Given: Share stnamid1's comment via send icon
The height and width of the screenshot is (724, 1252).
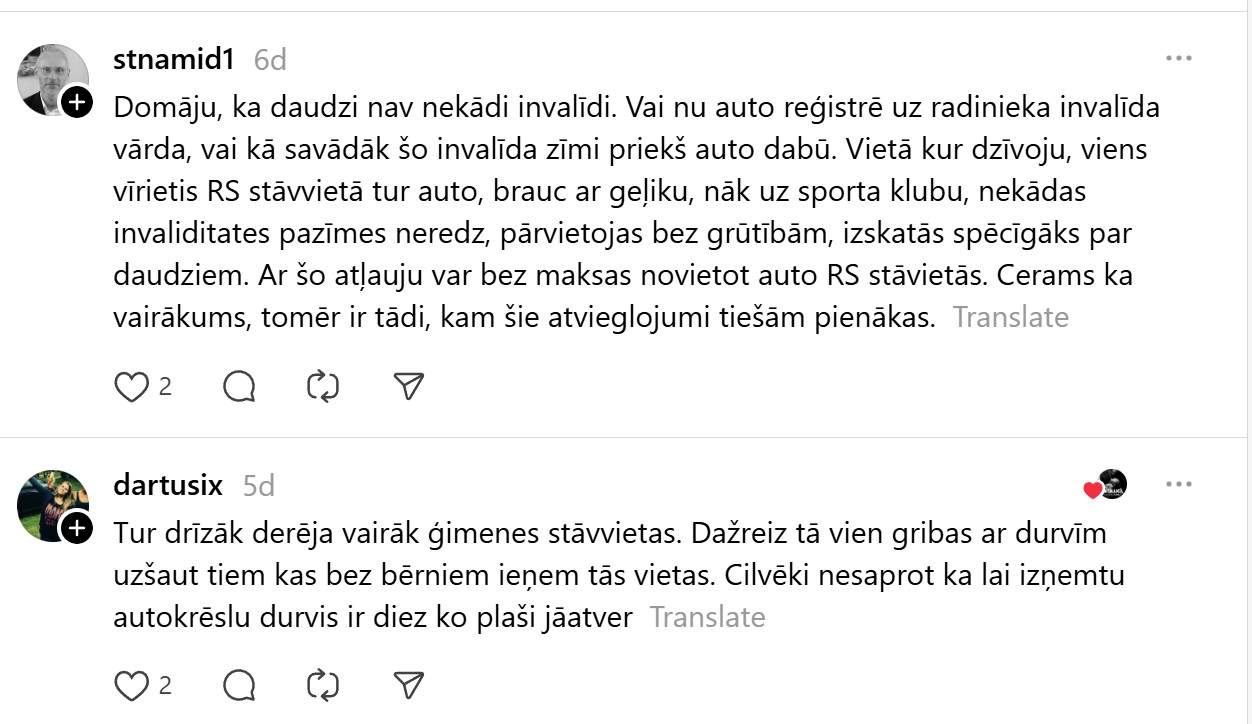Looking at the screenshot, I should [409, 387].
